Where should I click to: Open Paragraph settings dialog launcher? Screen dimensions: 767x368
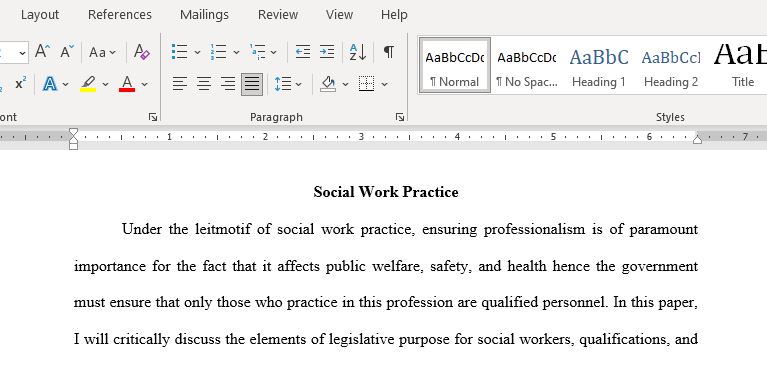[400, 117]
